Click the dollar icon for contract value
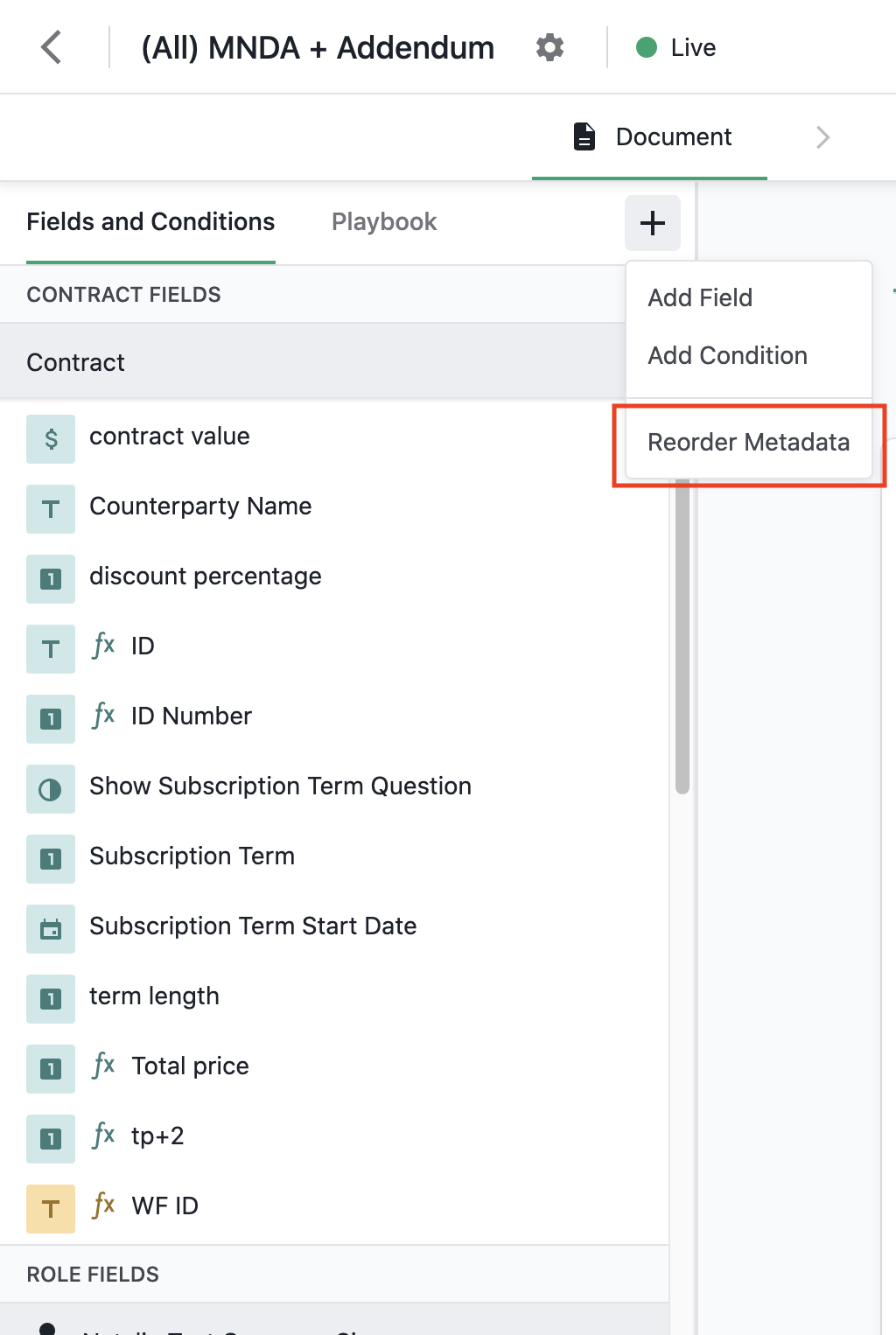 point(51,438)
